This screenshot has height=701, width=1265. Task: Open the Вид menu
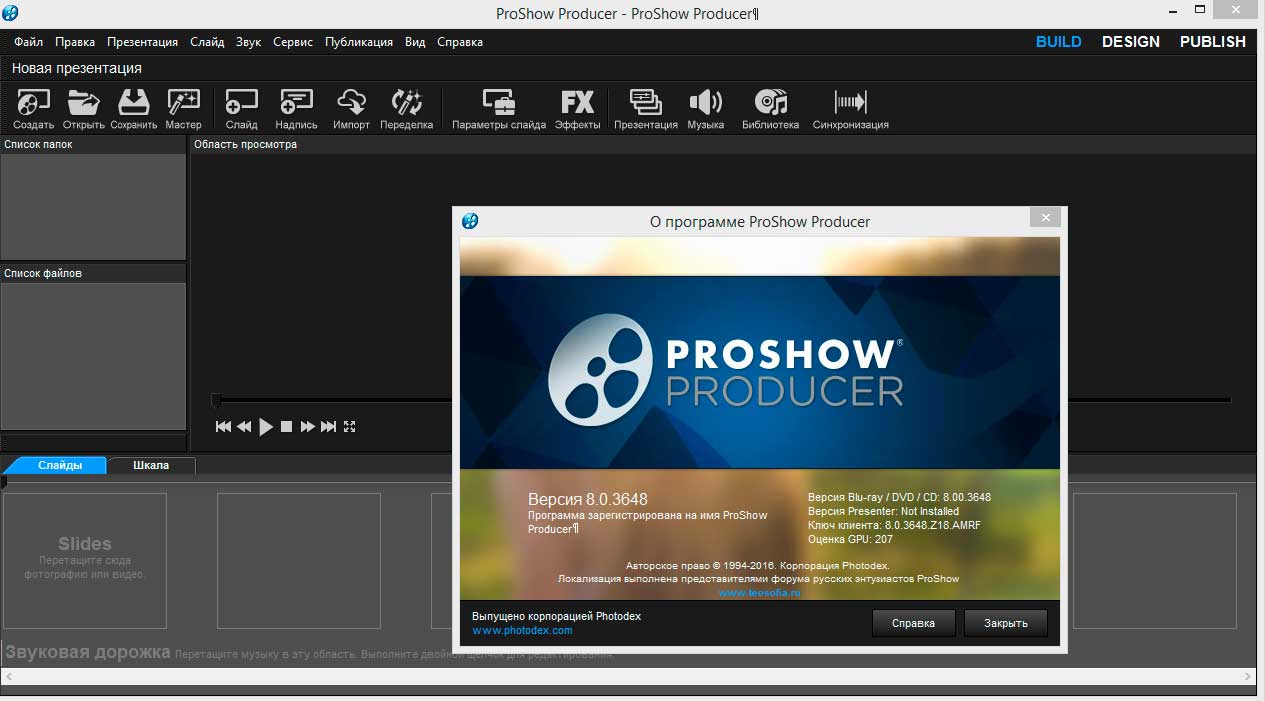click(415, 42)
